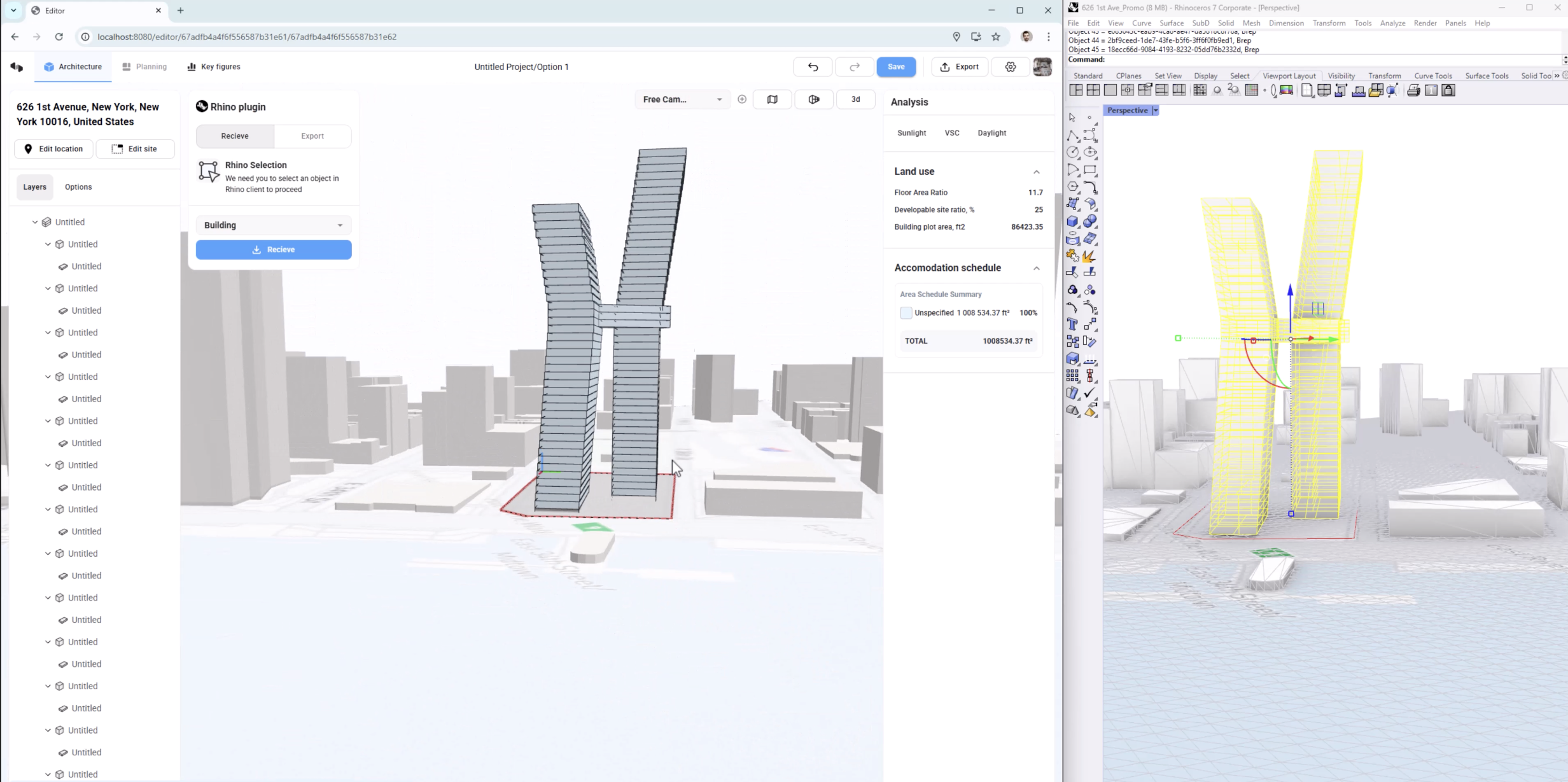Click the Print icon in Rhino toolbar
The image size is (1568, 782).
click(1413, 90)
